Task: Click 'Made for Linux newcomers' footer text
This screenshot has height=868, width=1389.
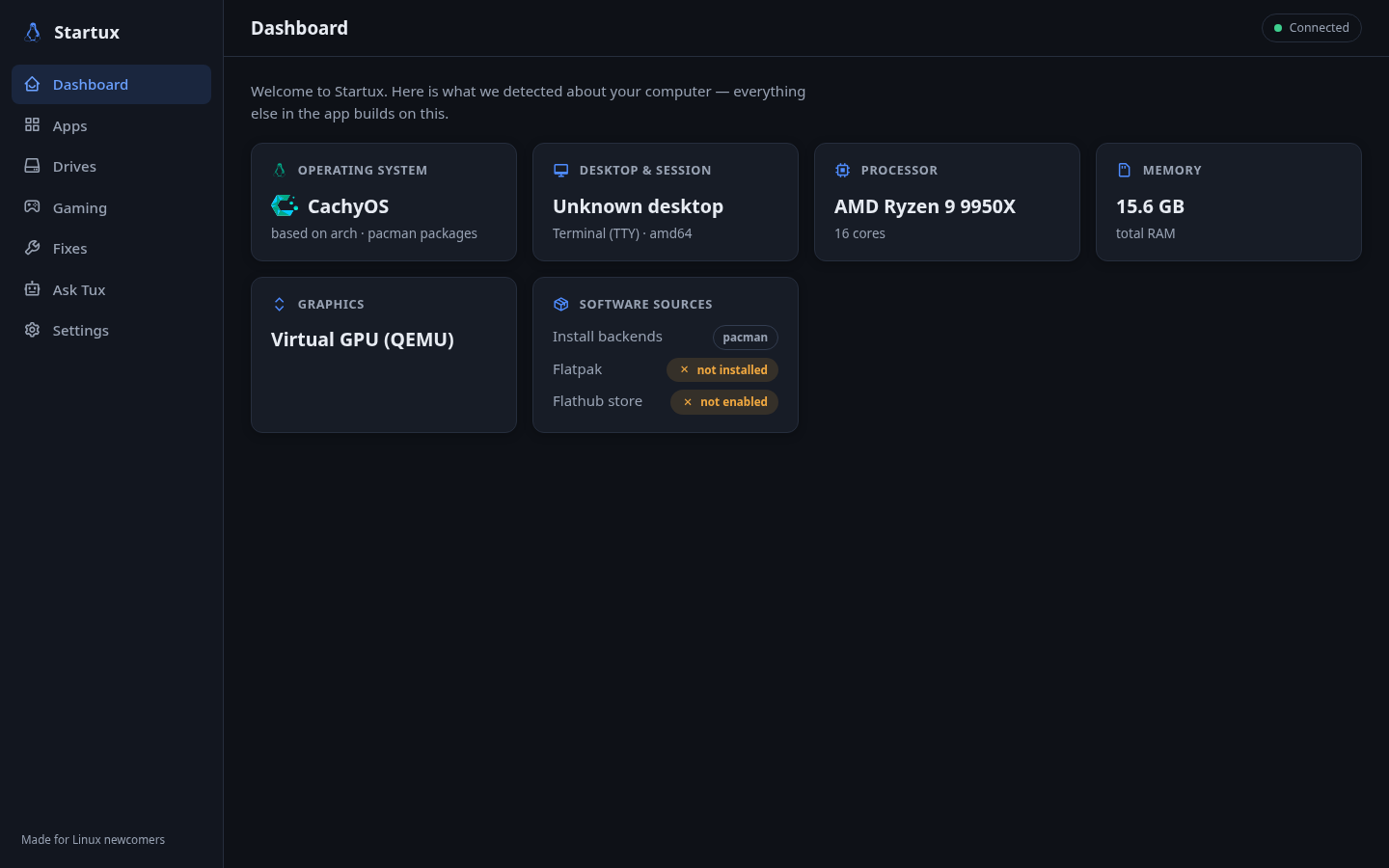Action: click(93, 840)
